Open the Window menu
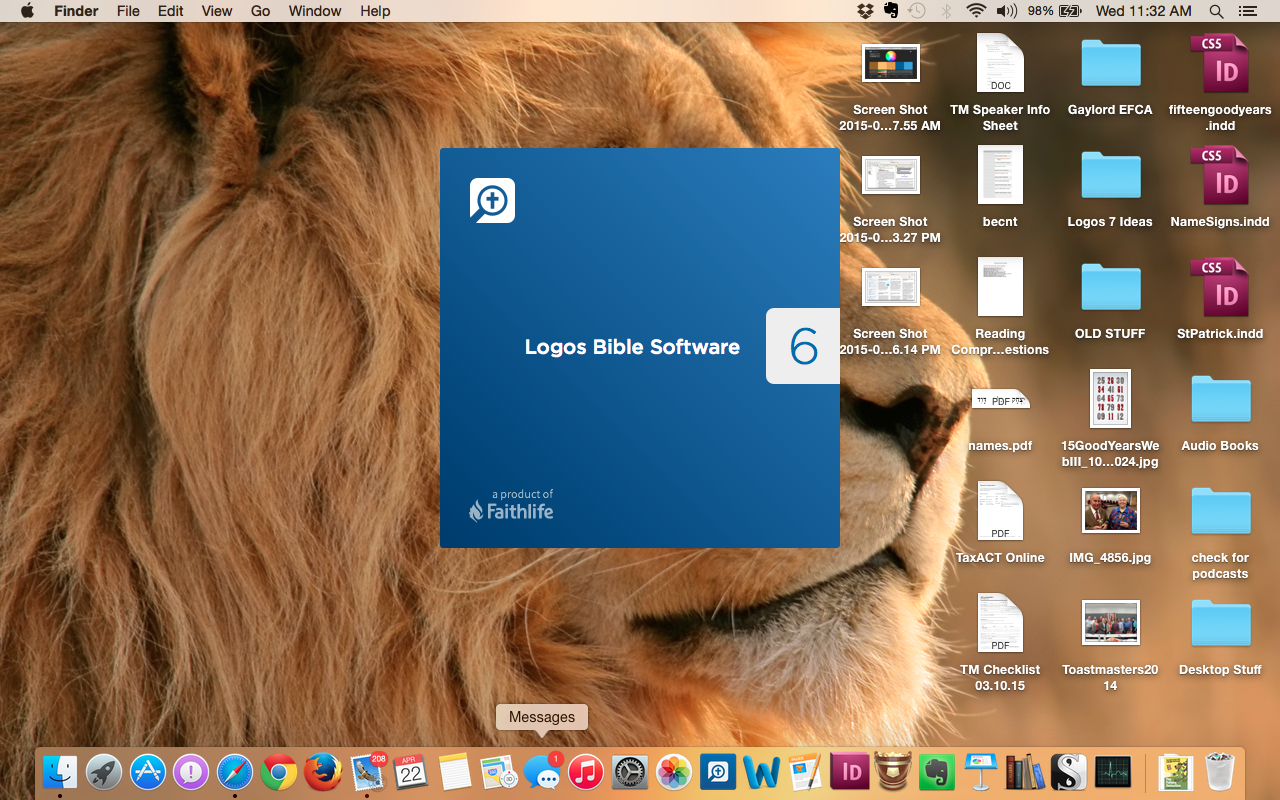The image size is (1280, 800). point(315,11)
